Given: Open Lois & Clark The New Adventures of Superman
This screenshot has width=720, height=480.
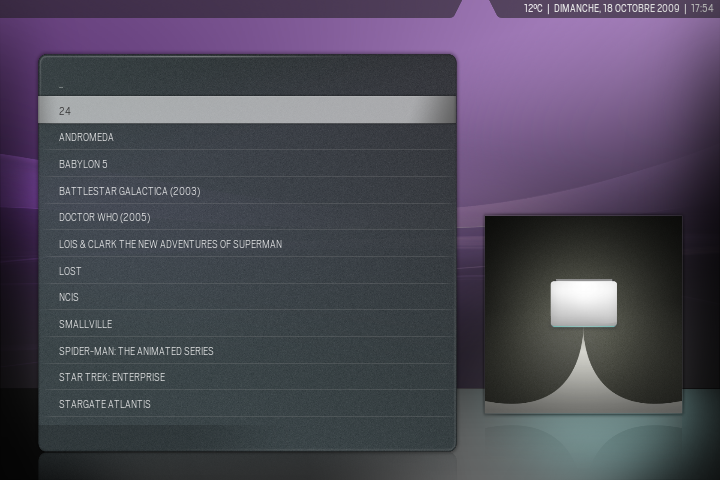Looking at the screenshot, I should tap(247, 244).
